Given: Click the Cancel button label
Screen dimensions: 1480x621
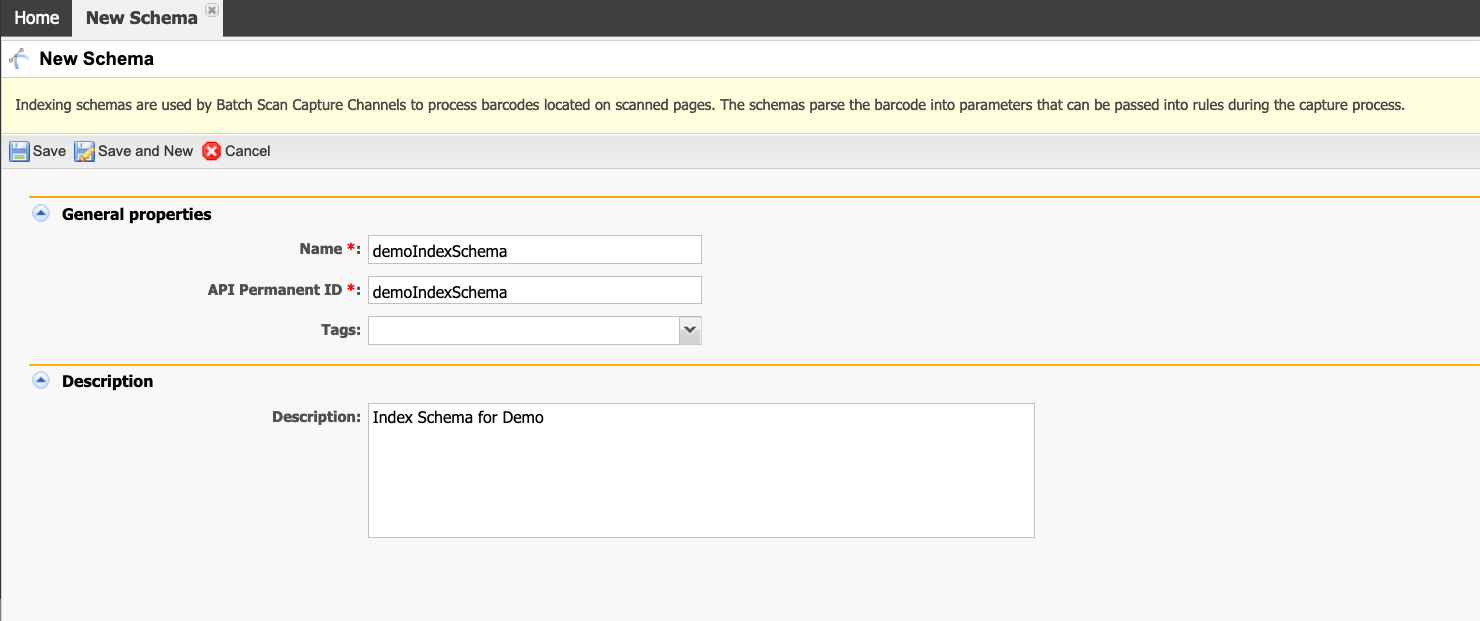Looking at the screenshot, I should (248, 151).
